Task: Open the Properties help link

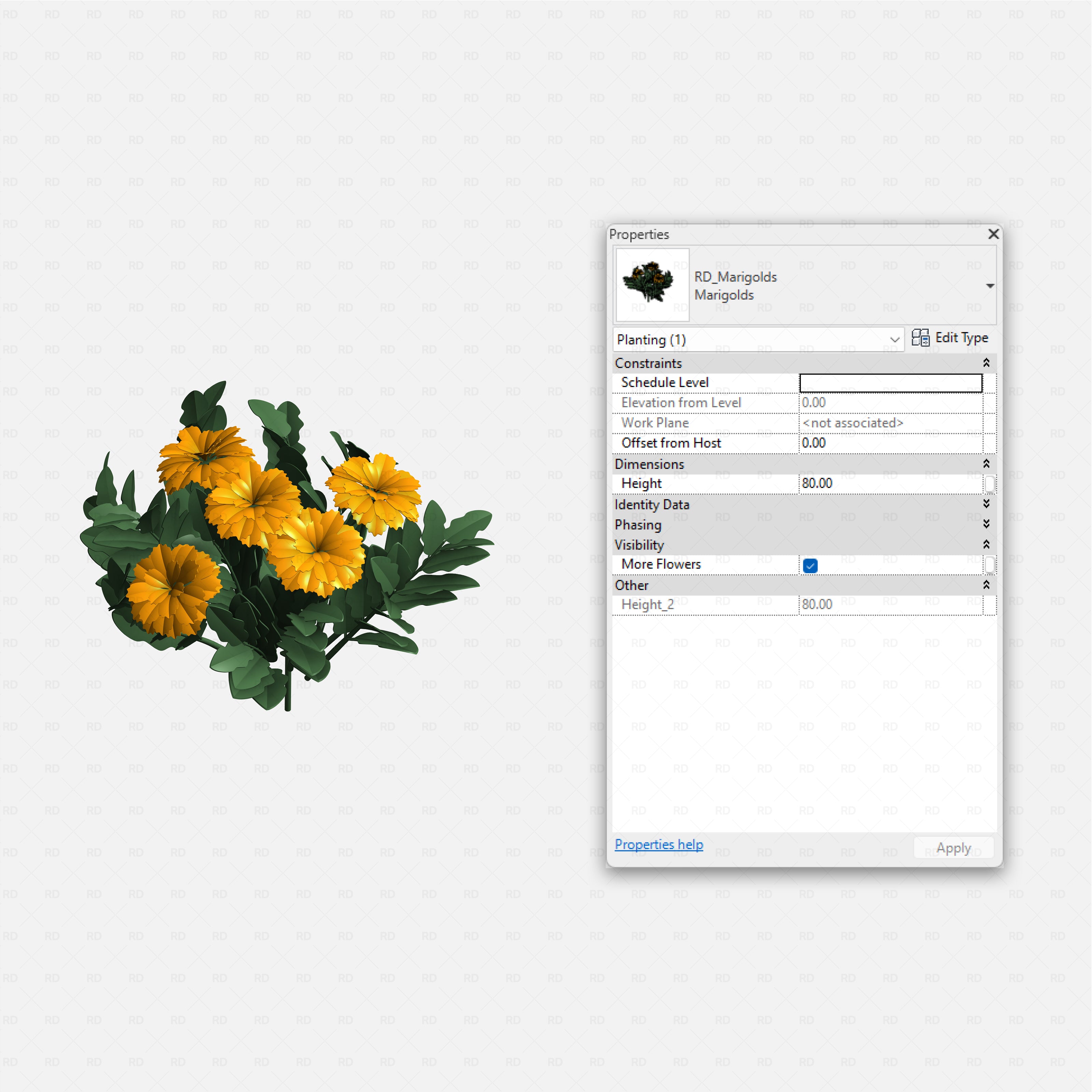Action: pos(659,845)
